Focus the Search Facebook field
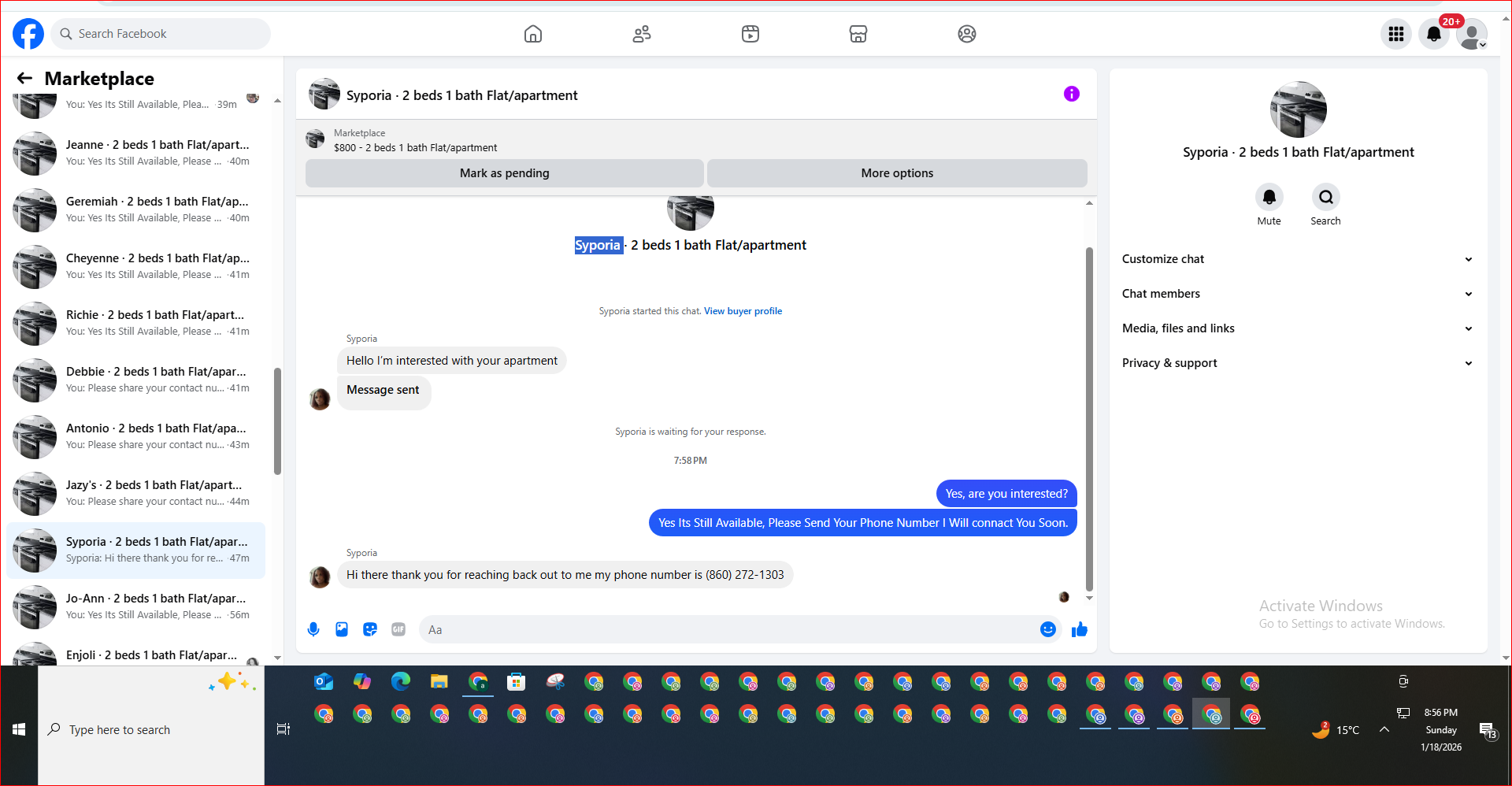1512x786 pixels. coord(161,34)
